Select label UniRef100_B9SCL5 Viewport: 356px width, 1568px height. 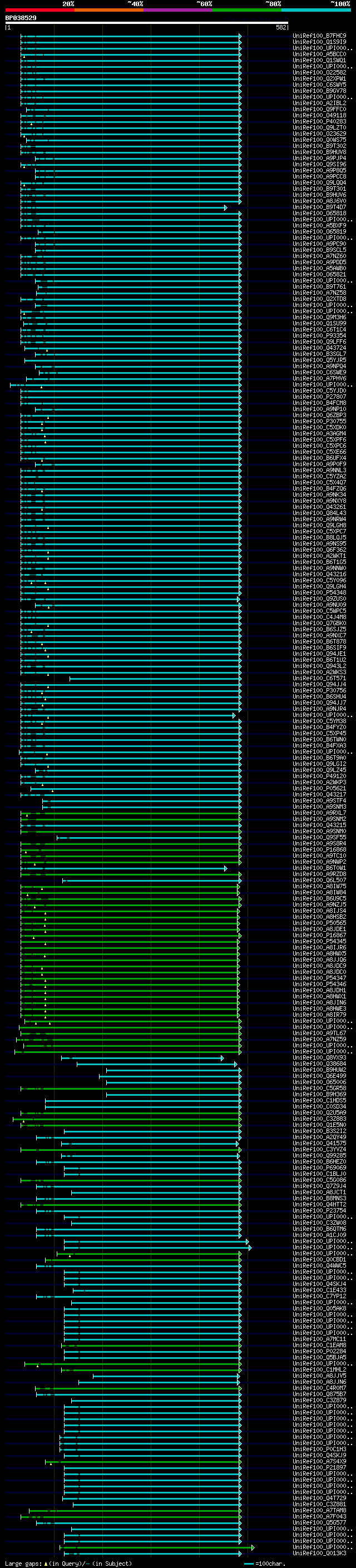[x=319, y=250]
